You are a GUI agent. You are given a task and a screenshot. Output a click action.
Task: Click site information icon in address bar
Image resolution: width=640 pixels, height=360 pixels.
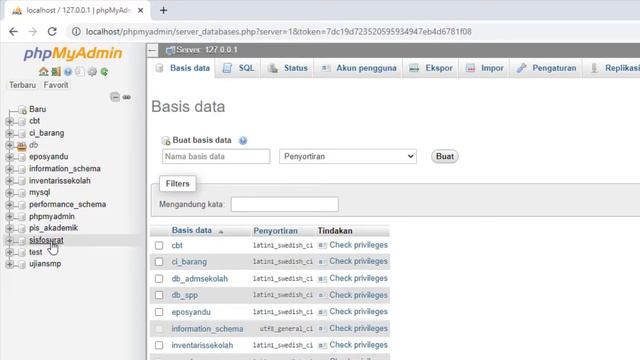[76, 31]
